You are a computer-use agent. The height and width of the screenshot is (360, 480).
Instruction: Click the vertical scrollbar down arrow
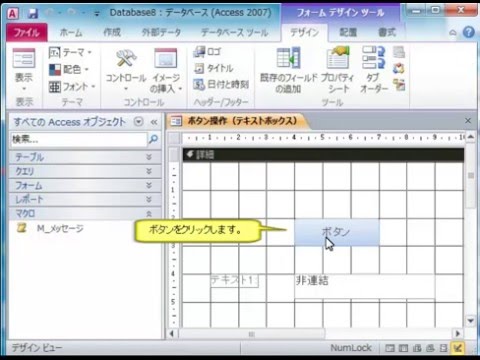click(470, 321)
